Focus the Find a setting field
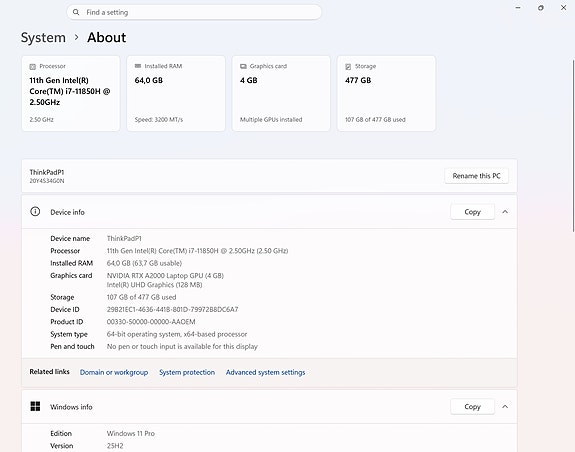 click(x=194, y=12)
